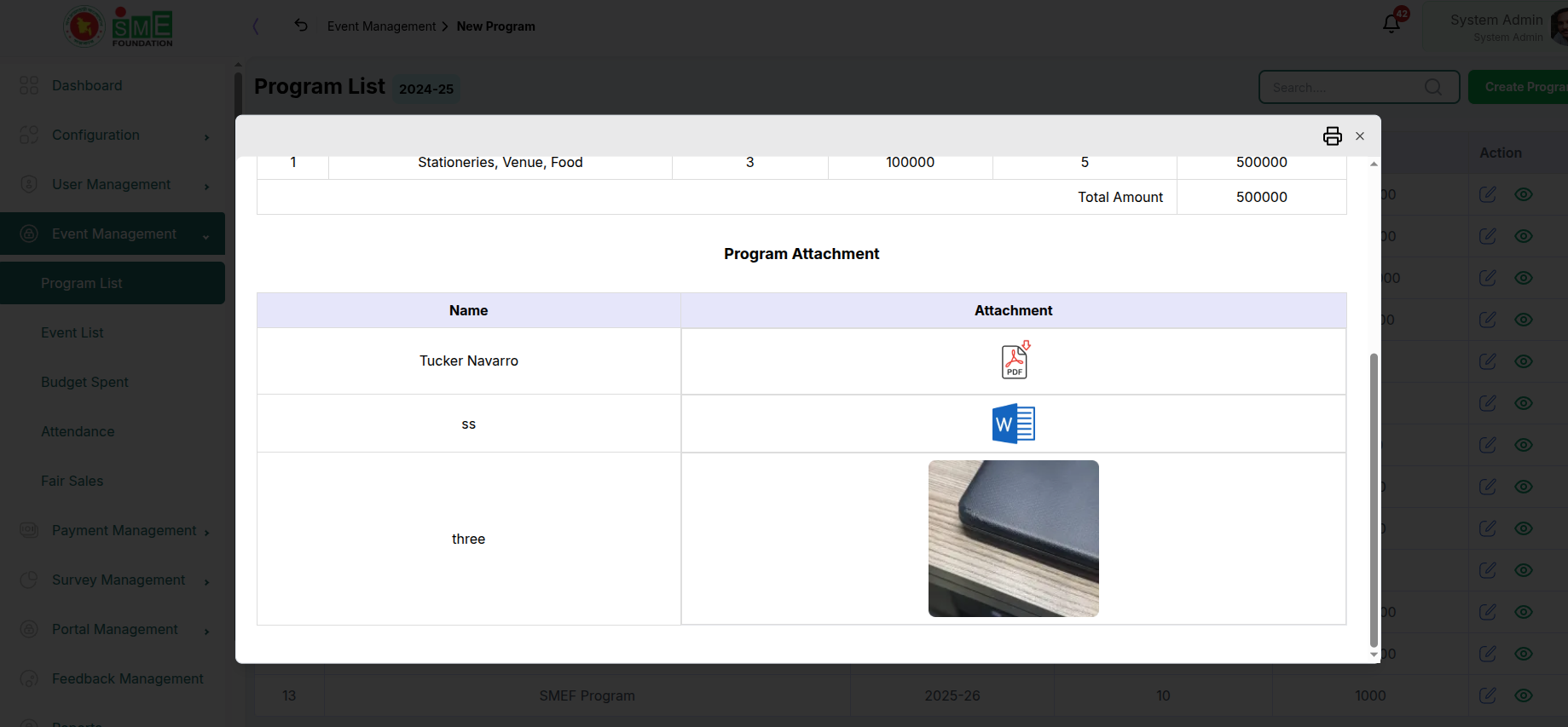
Task: Click the sidebar scrollbar
Action: (x=238, y=94)
